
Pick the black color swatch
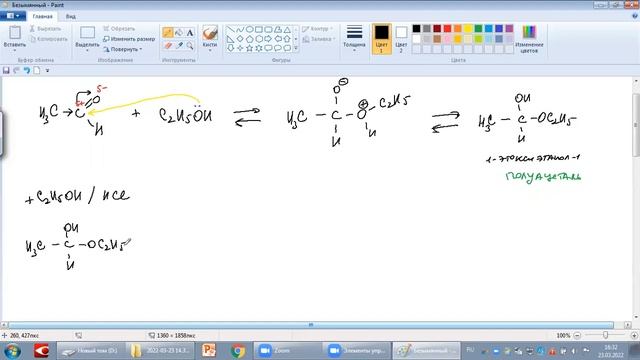416,28
